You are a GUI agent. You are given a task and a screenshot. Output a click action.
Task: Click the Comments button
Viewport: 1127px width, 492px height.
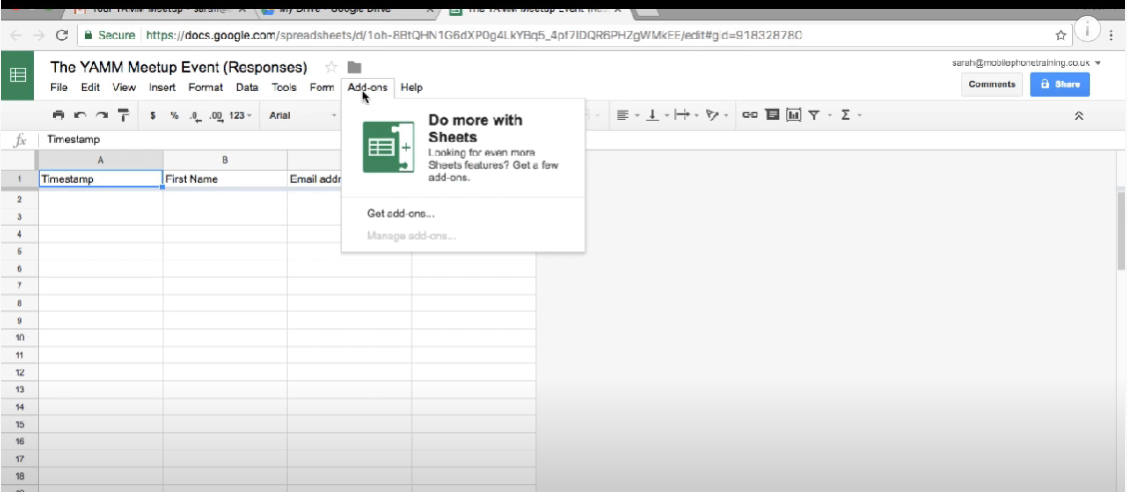pos(992,84)
